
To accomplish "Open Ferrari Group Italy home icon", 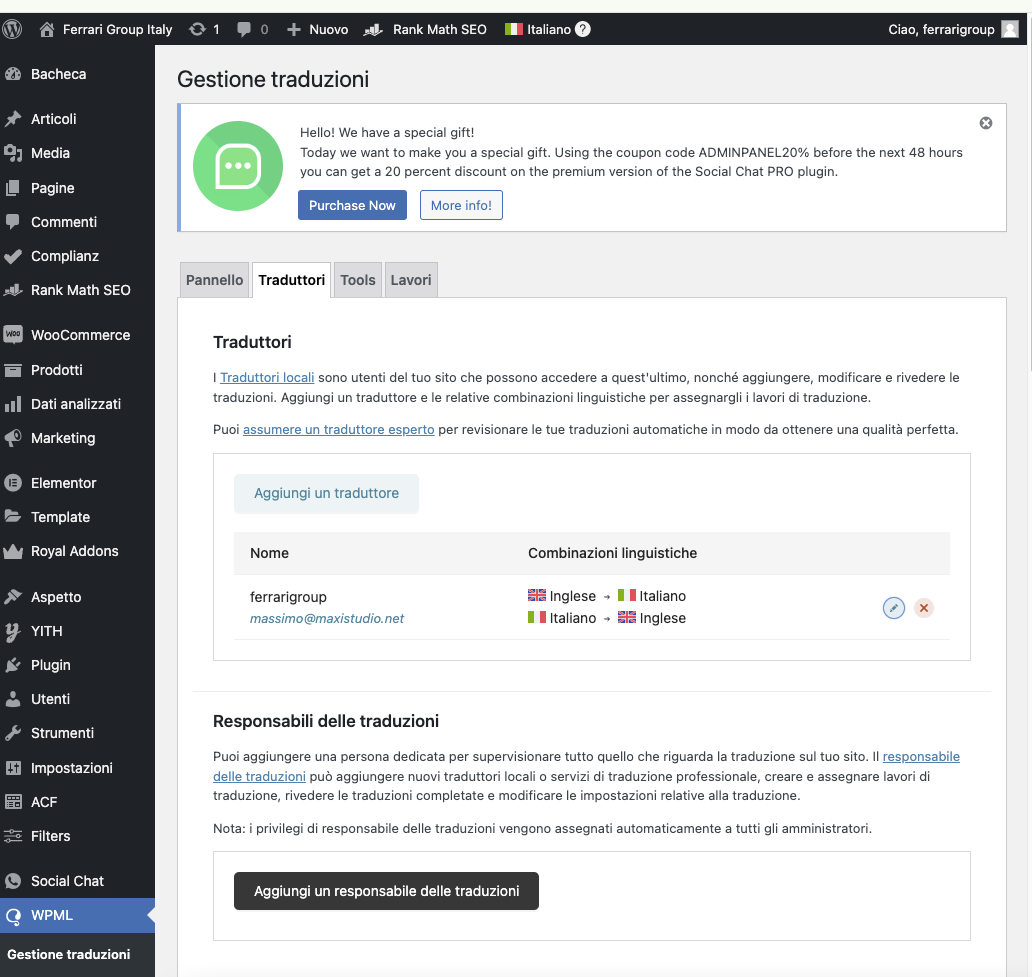I will (x=47, y=30).
